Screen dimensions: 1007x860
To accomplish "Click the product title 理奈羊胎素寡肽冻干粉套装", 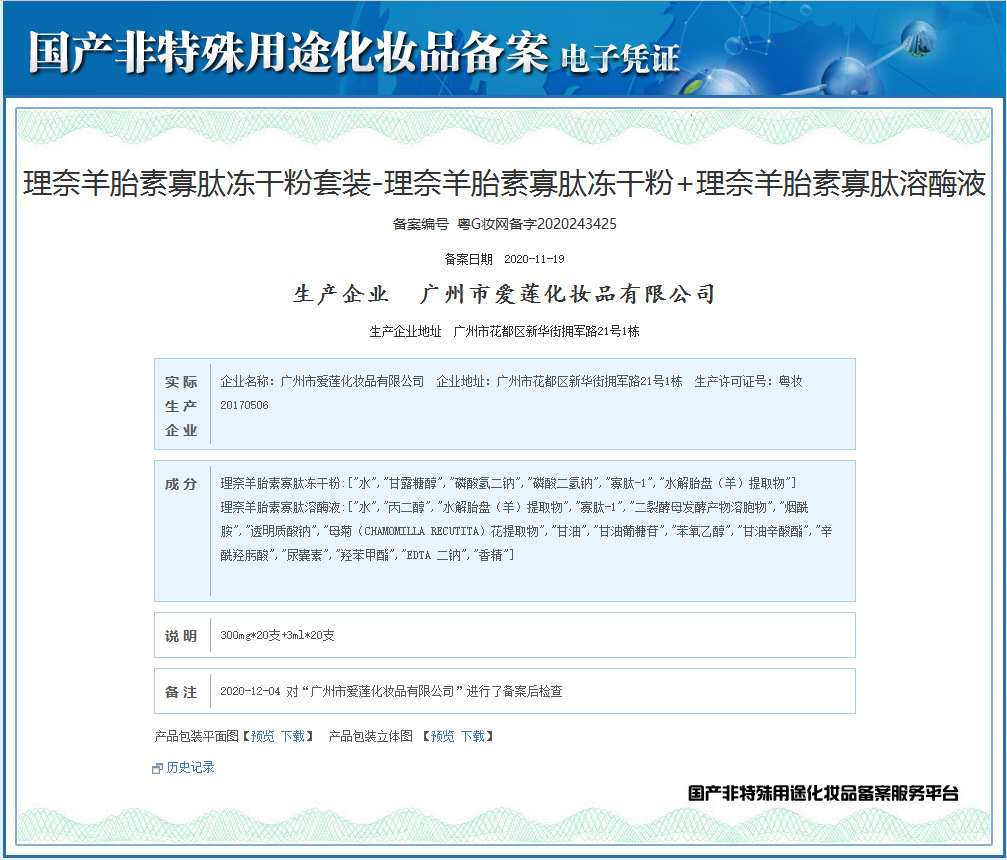I will click(x=197, y=184).
